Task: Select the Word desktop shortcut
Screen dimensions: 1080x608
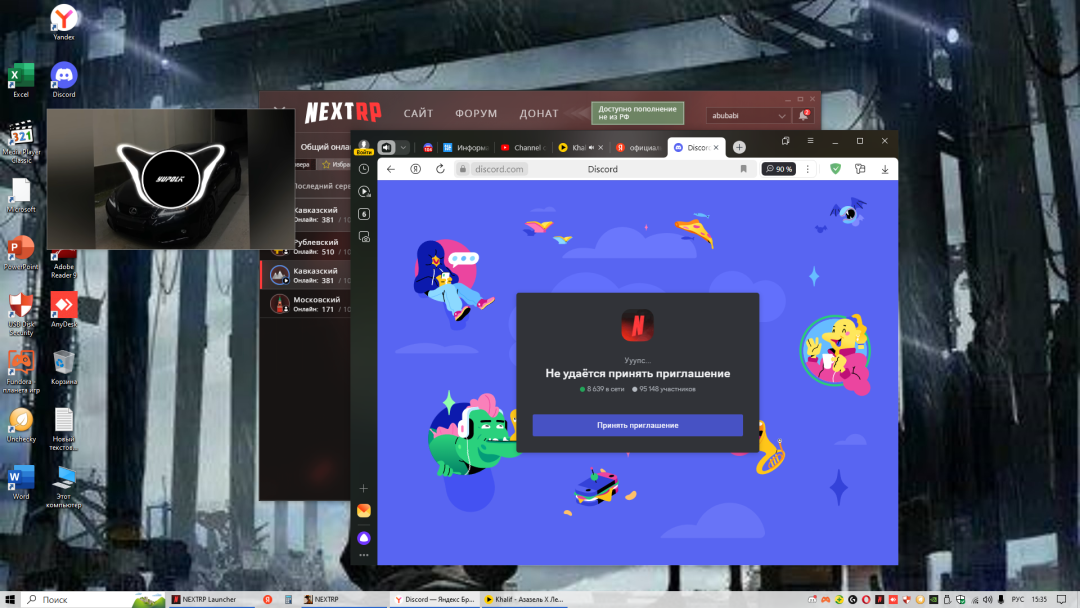Action: point(21,481)
